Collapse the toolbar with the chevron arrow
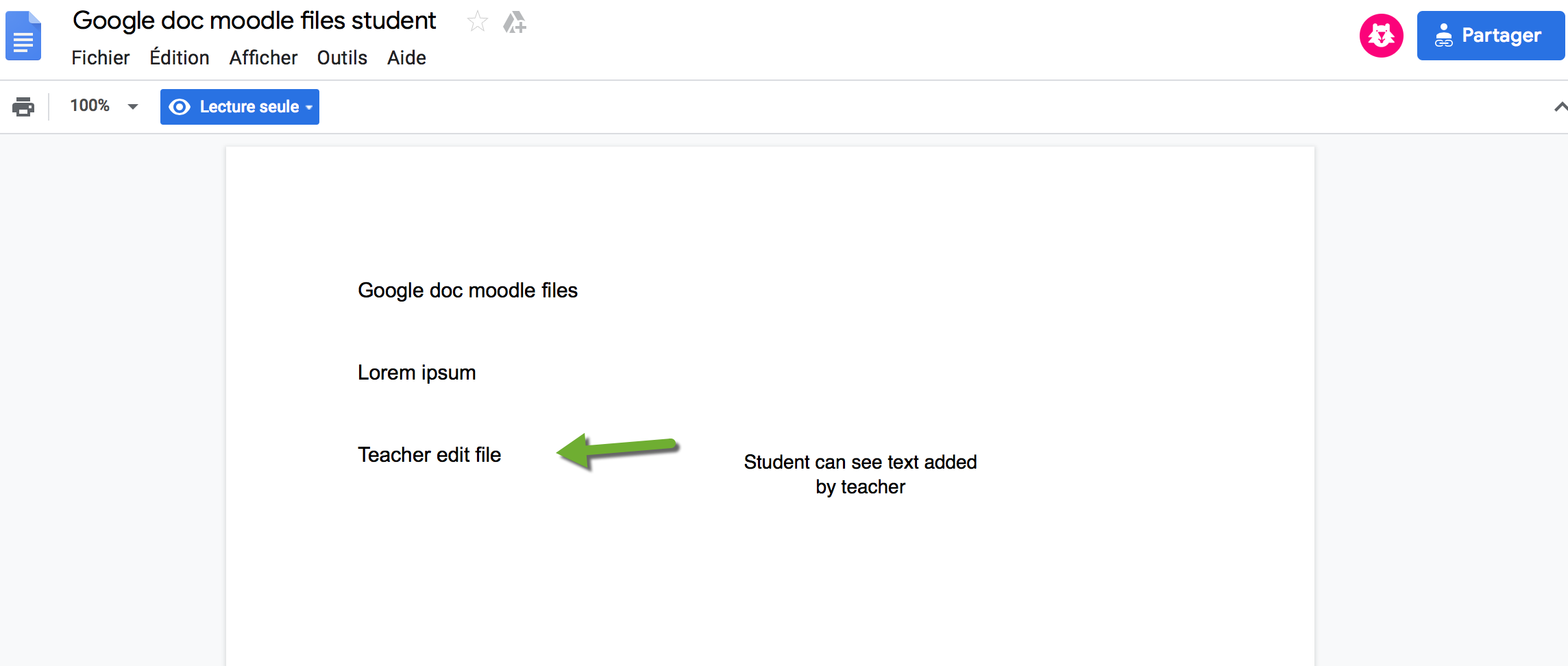1568x666 pixels. (x=1560, y=107)
